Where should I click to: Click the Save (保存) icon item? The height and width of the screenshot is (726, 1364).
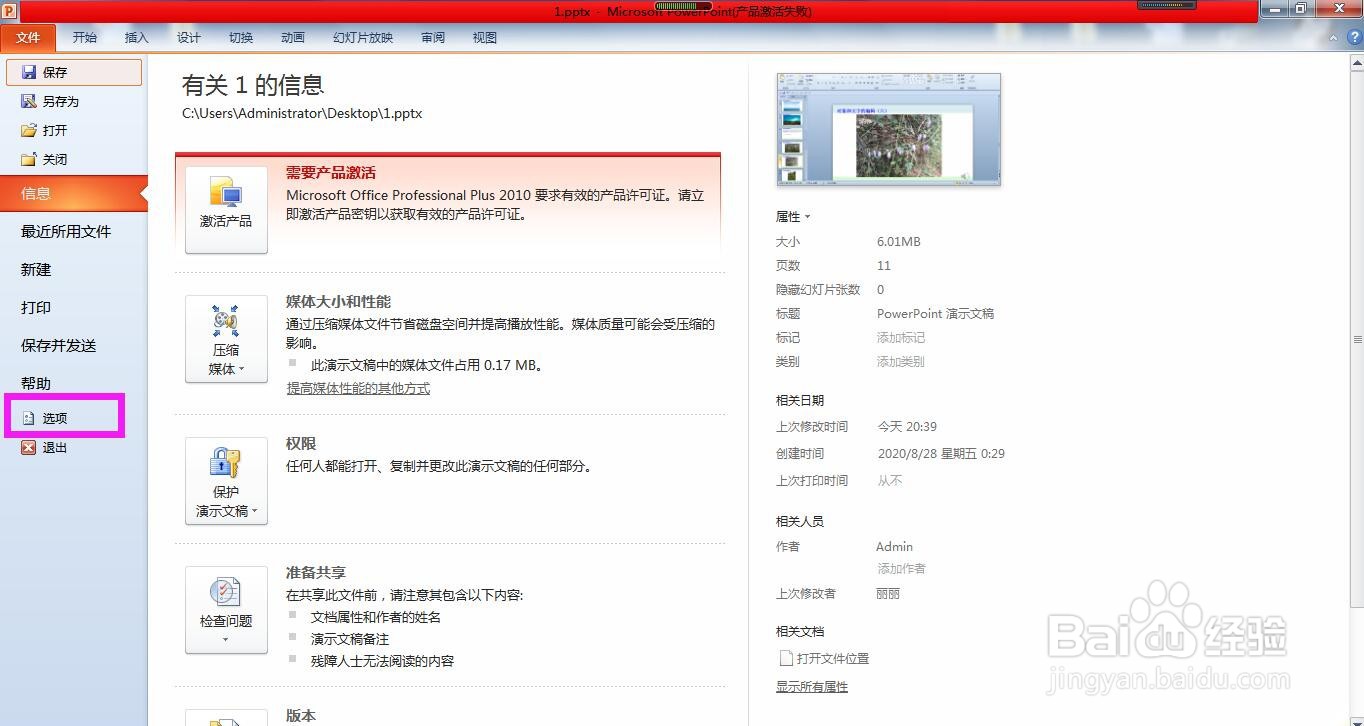pos(73,72)
